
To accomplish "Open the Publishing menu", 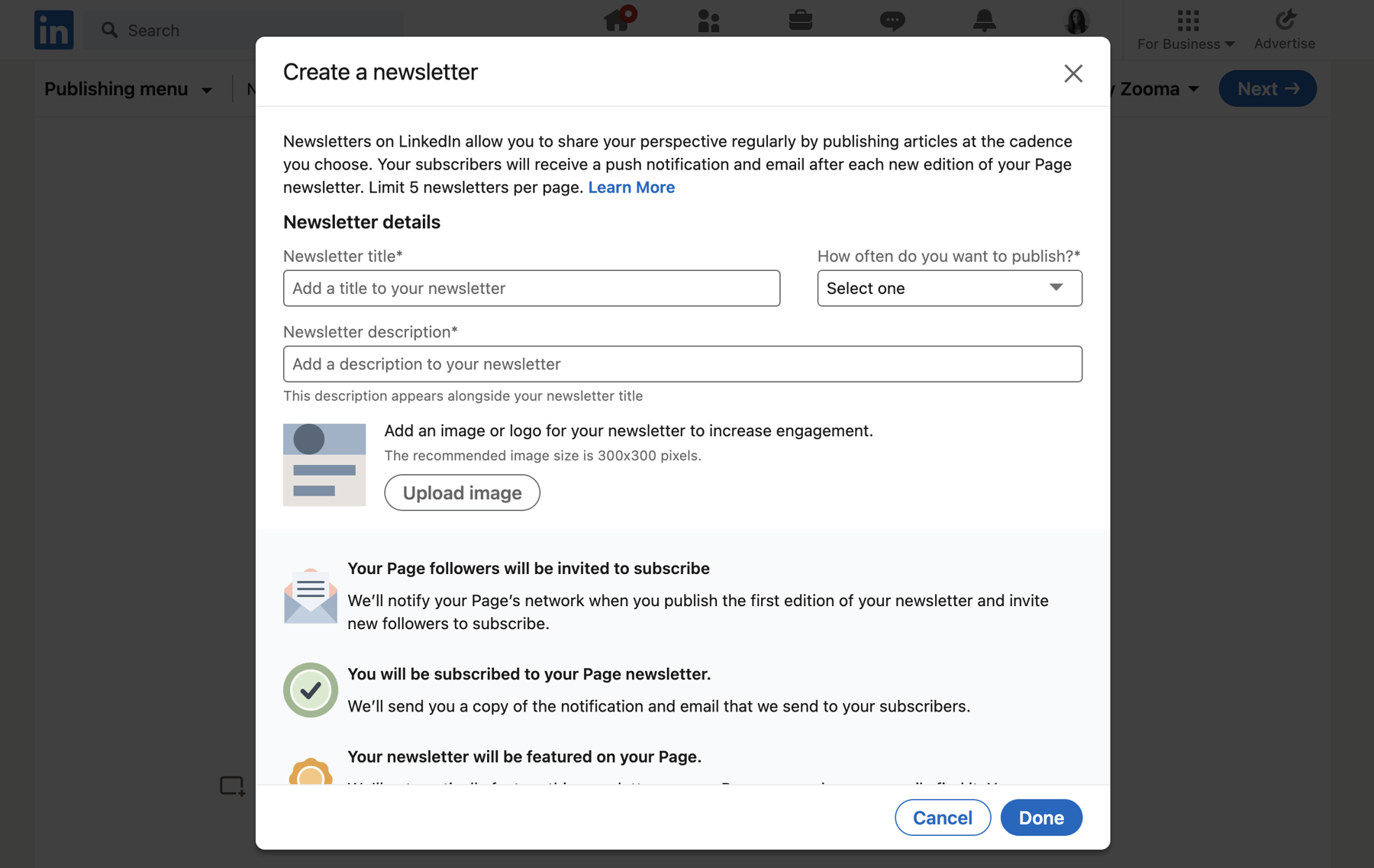I will pos(128,89).
